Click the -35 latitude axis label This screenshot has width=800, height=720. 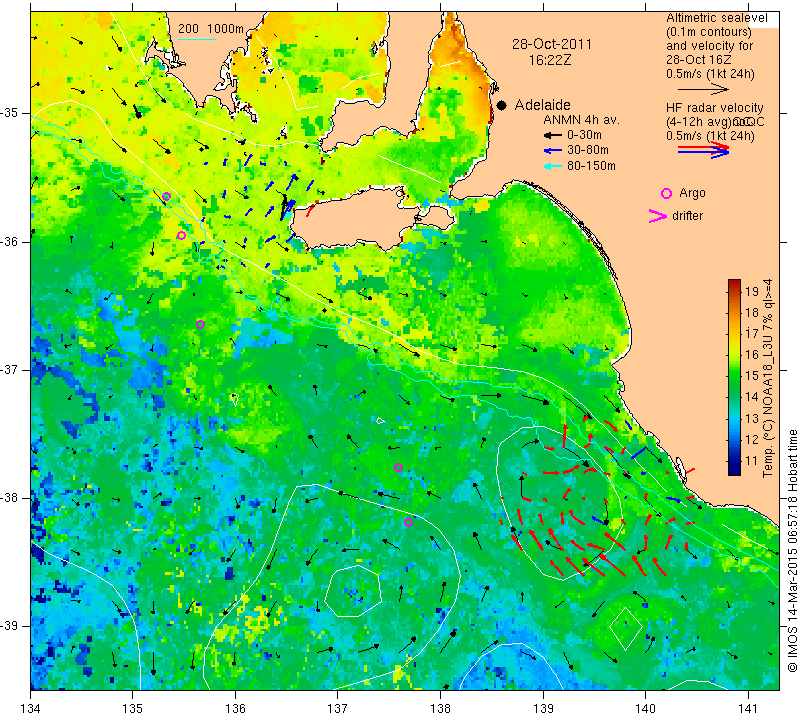point(10,113)
